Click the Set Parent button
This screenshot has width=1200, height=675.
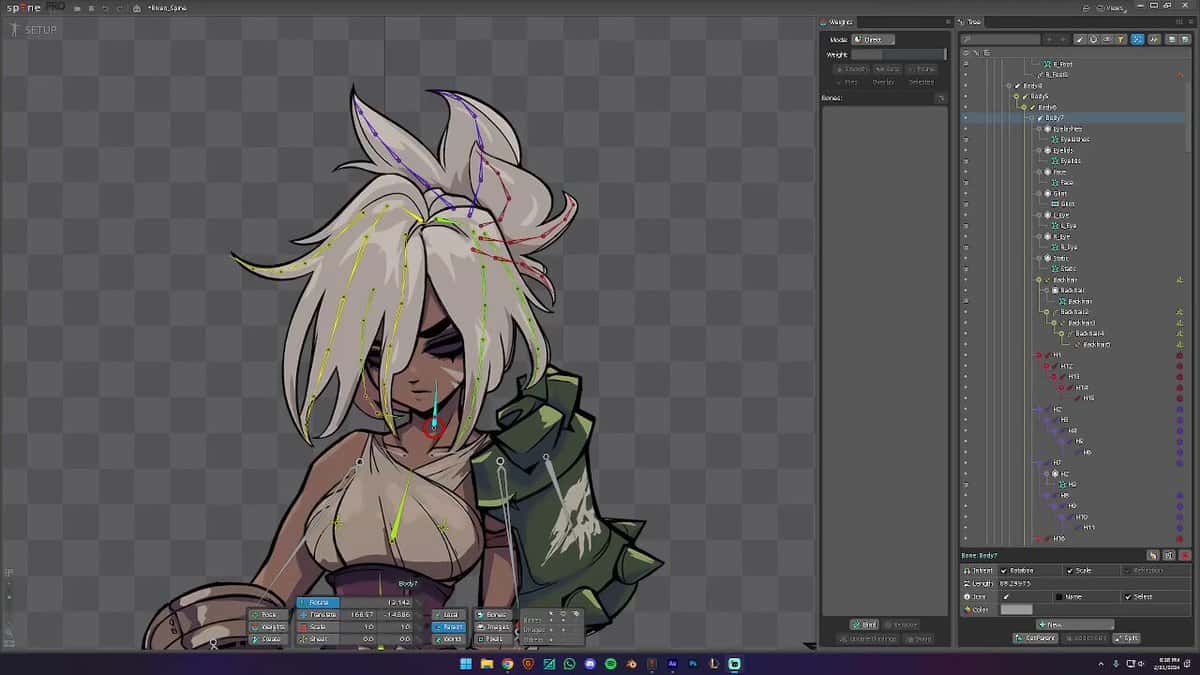1034,638
